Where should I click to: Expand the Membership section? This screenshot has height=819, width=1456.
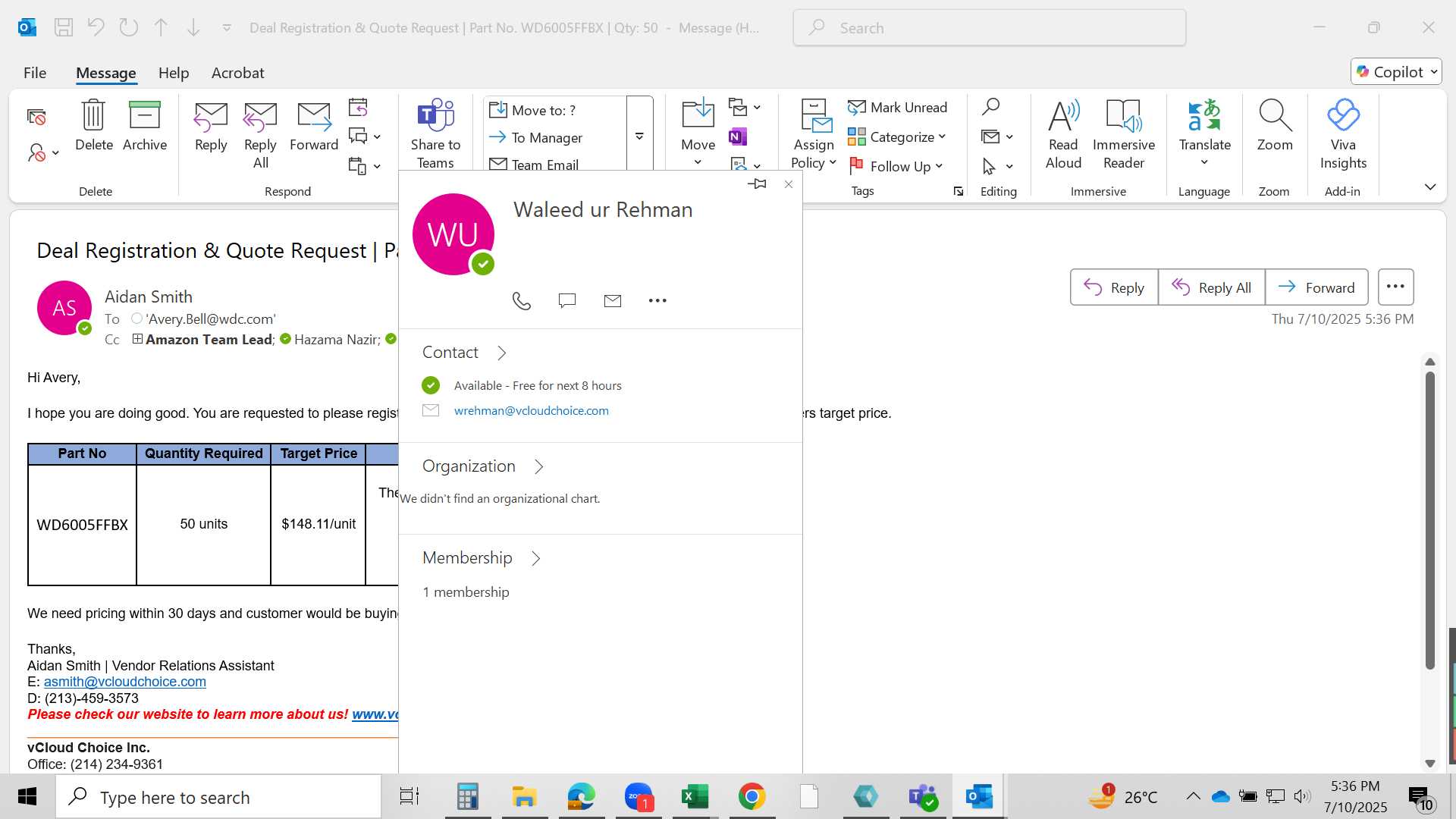click(536, 558)
